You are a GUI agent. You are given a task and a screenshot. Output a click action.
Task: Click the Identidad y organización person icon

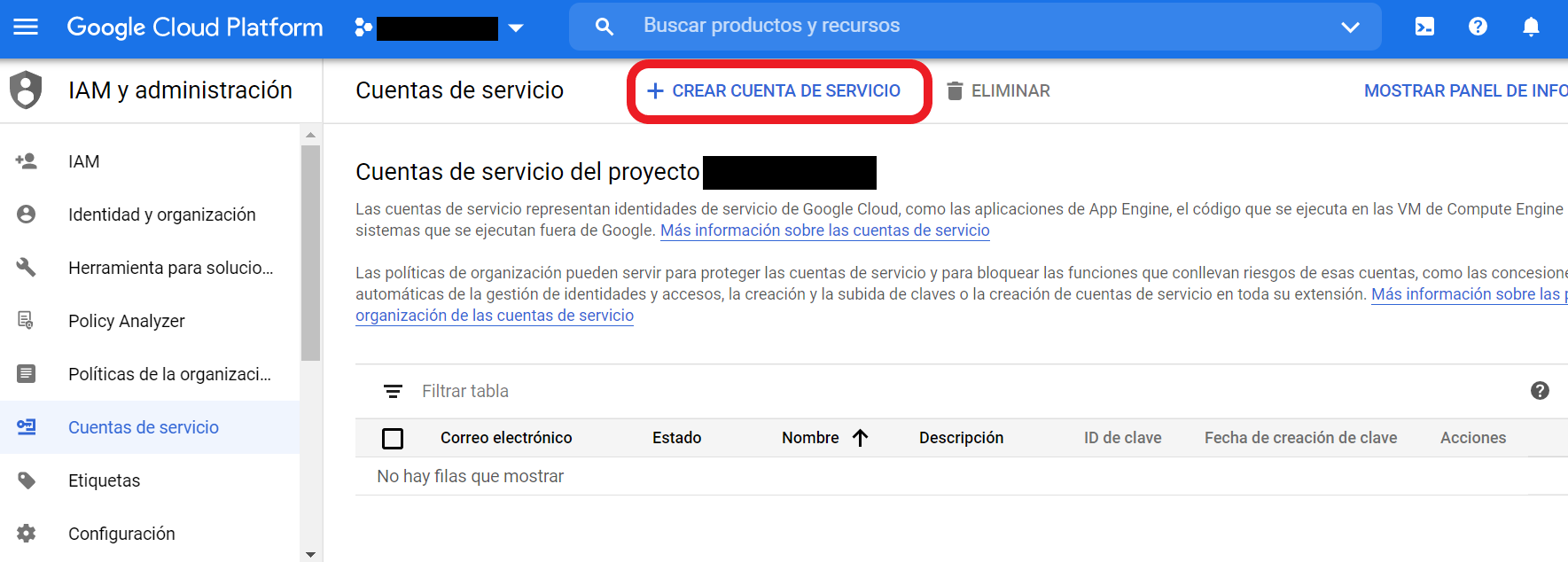click(x=27, y=215)
